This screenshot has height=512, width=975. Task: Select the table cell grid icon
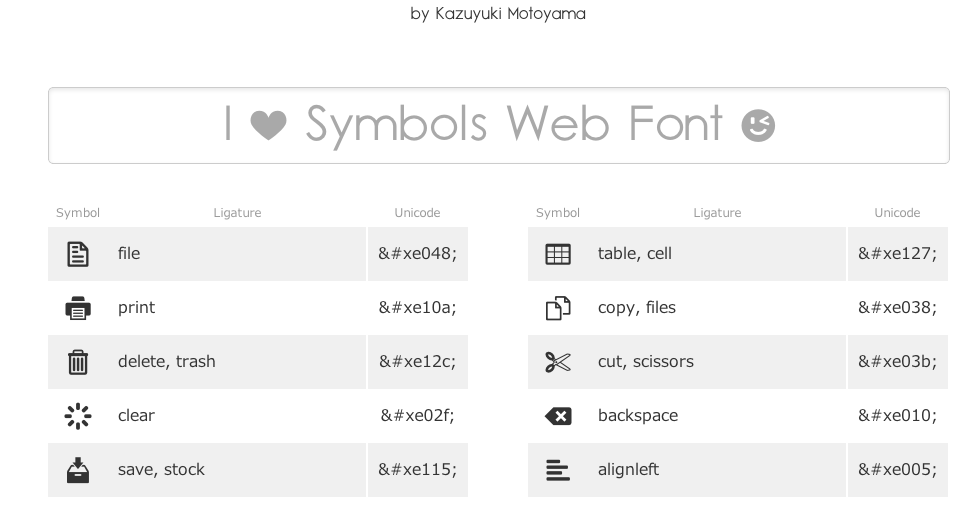click(x=558, y=254)
